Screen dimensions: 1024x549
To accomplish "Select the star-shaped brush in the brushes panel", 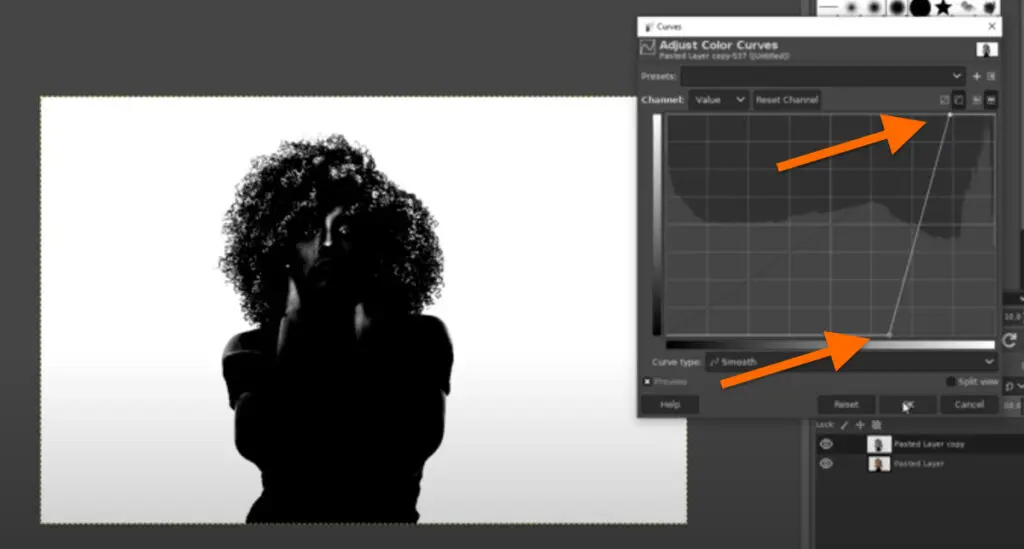I will pos(943,8).
